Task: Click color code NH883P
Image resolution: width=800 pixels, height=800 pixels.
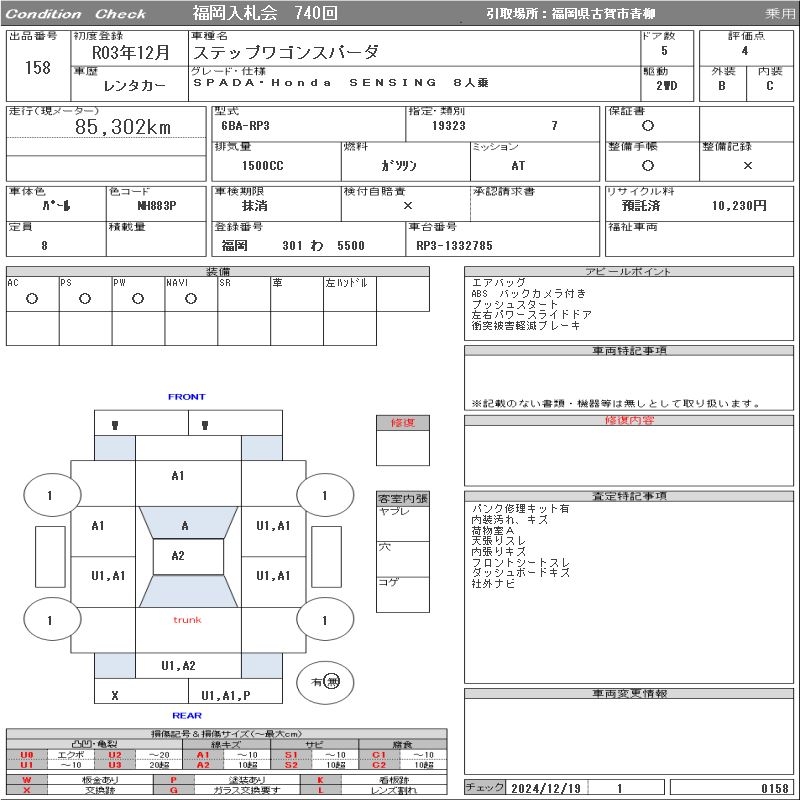Action: [157, 206]
